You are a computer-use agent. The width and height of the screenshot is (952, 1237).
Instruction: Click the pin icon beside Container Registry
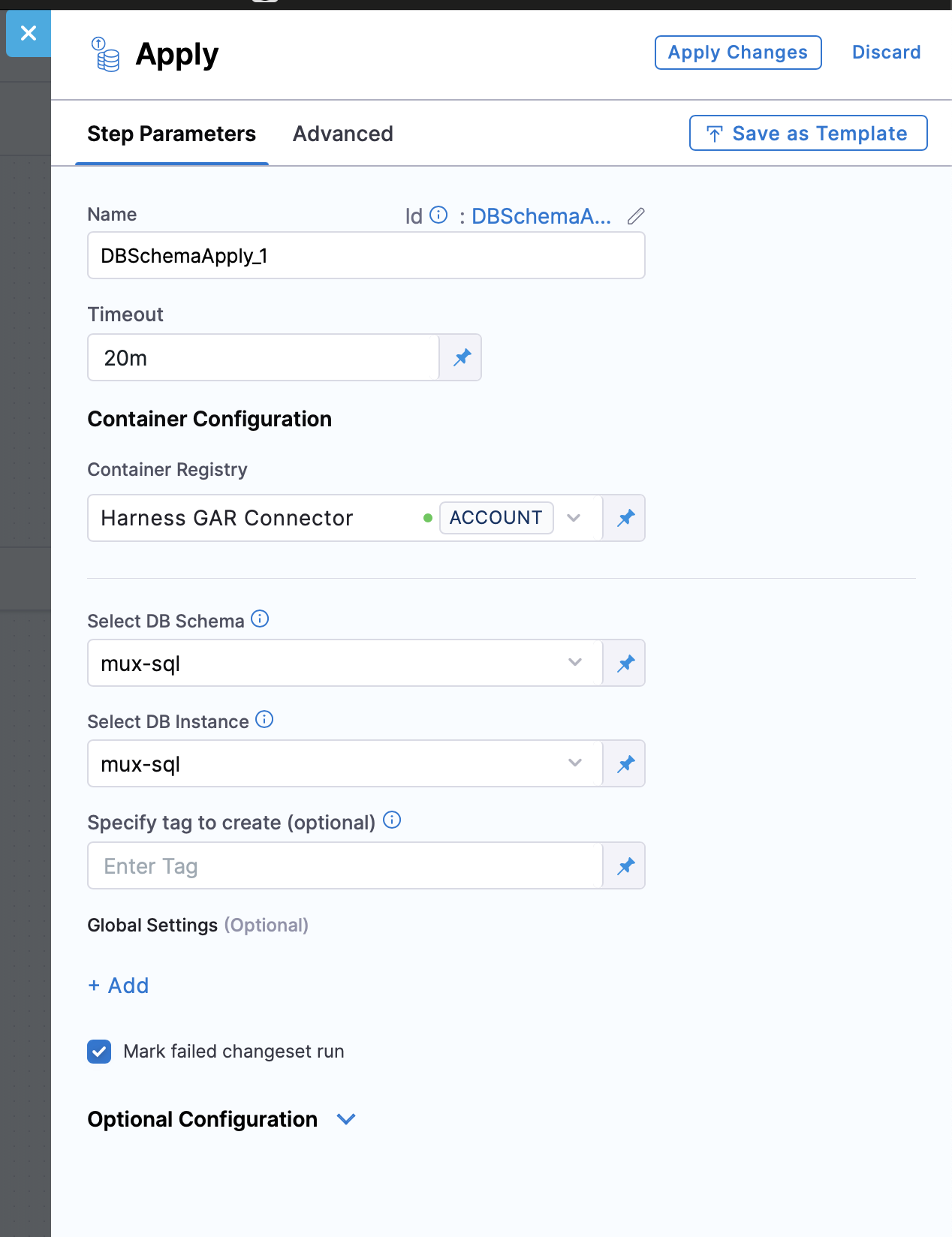tap(625, 518)
